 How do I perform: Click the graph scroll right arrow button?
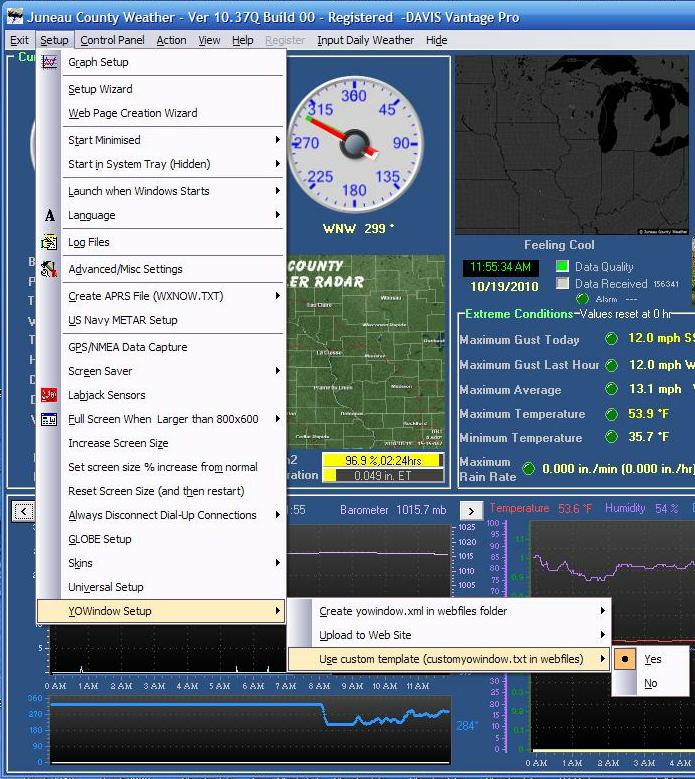(471, 512)
